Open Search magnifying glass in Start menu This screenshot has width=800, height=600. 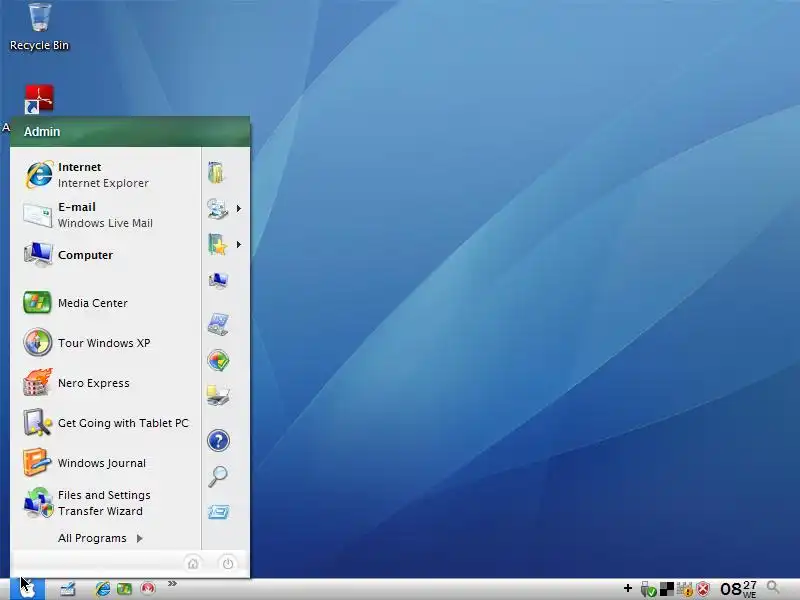tap(218, 476)
